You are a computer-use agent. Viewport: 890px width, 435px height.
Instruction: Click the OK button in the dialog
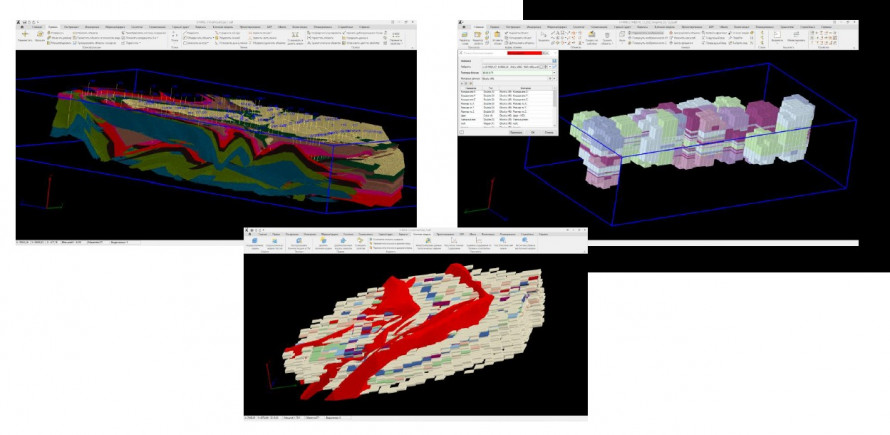[533, 132]
